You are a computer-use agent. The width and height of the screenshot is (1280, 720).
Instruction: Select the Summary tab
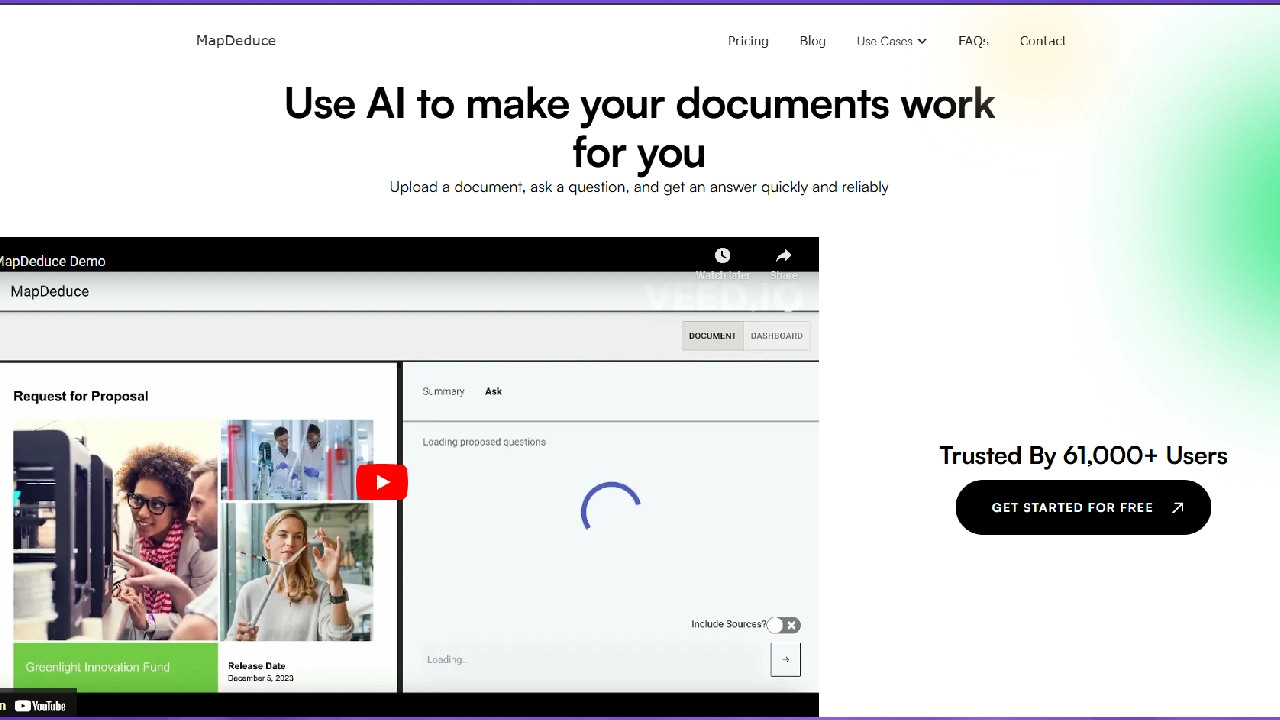443,391
